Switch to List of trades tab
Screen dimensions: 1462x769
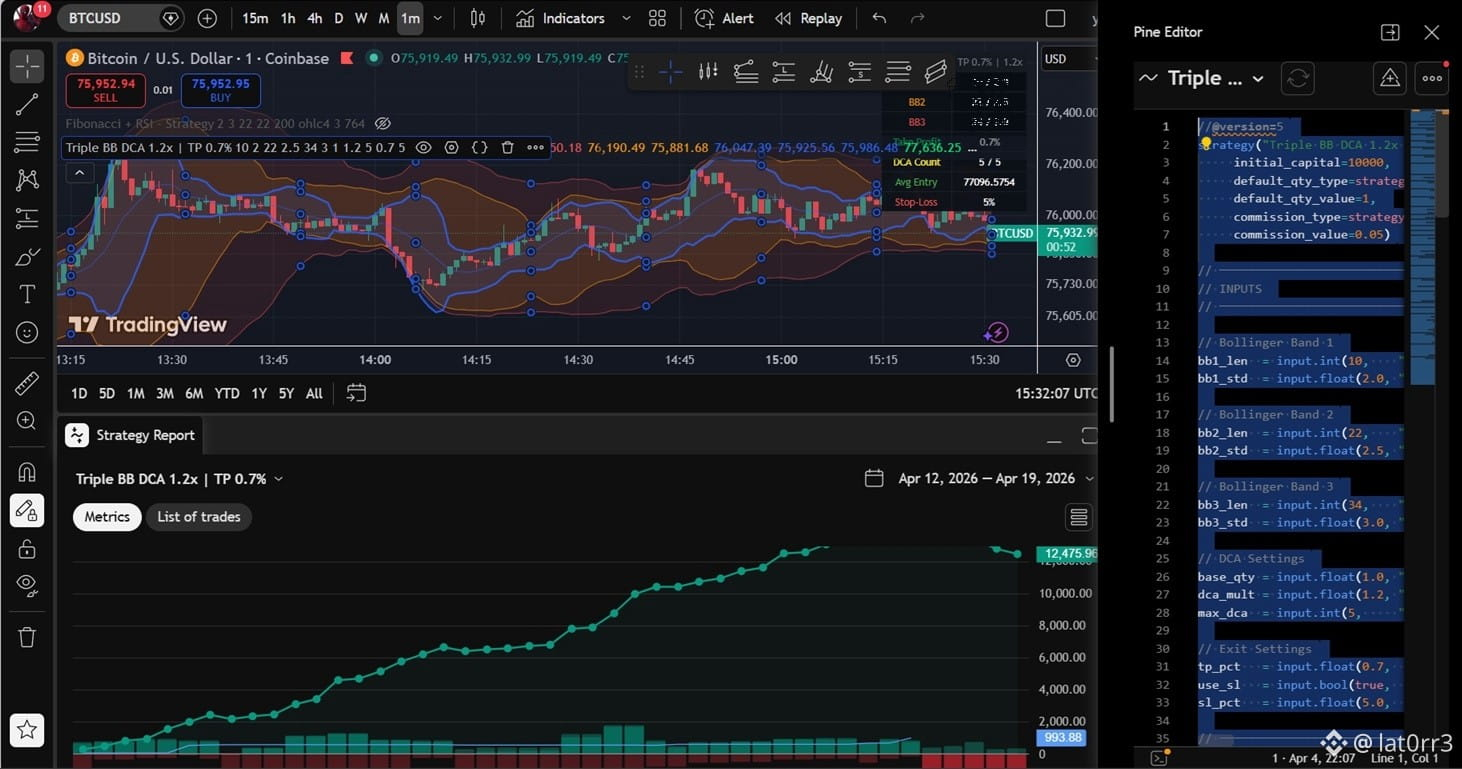[x=199, y=517]
